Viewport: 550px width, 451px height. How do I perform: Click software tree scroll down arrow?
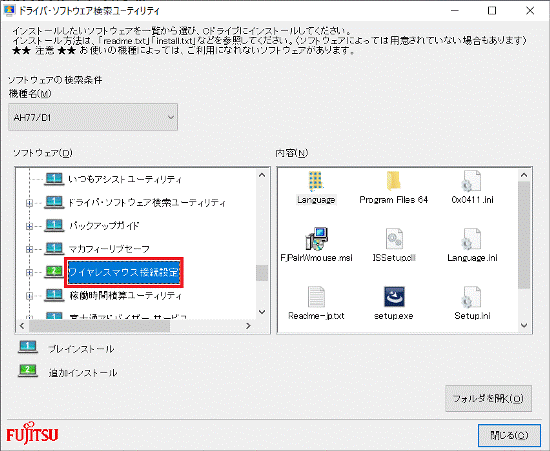(262, 312)
